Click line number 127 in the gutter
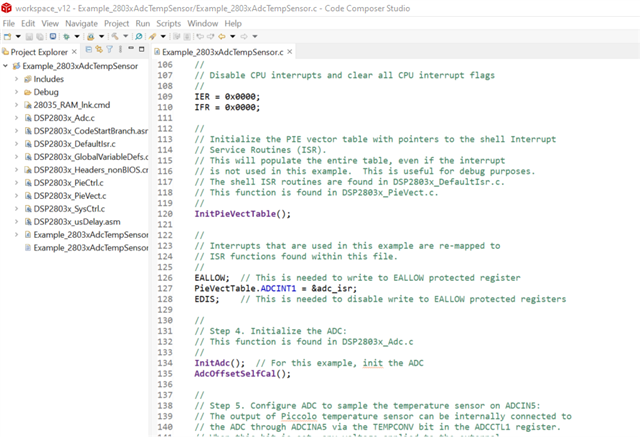Image resolution: width=640 pixels, height=437 pixels. coord(165,288)
